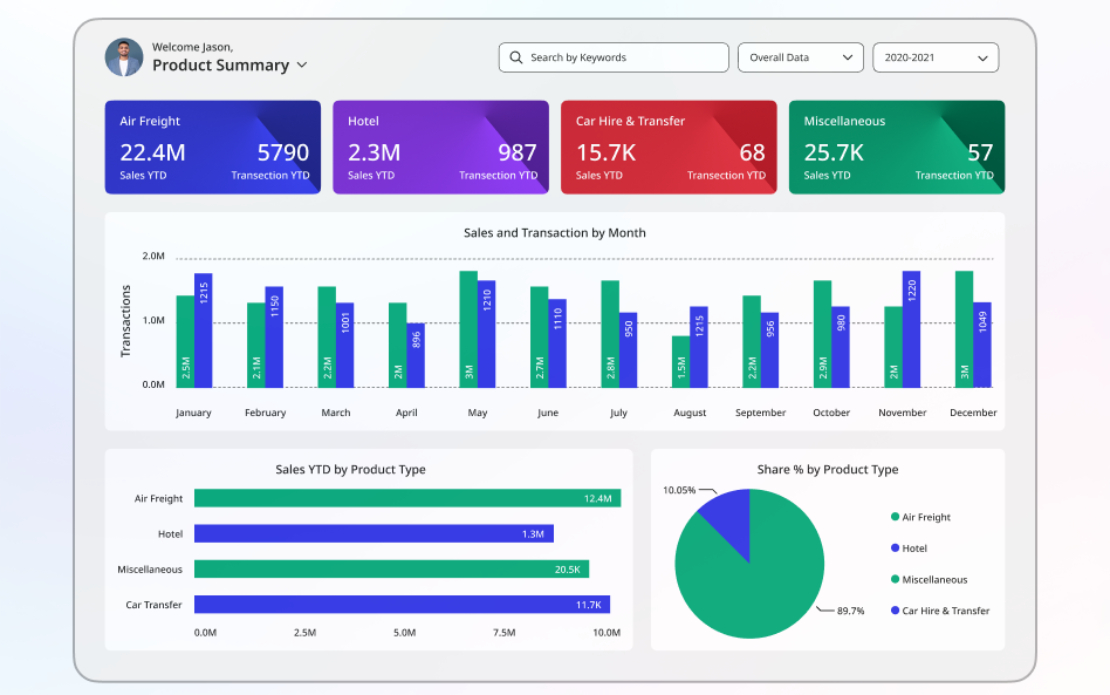Click the February blue 1150 bar
This screenshot has height=695, width=1110.
tap(274, 337)
